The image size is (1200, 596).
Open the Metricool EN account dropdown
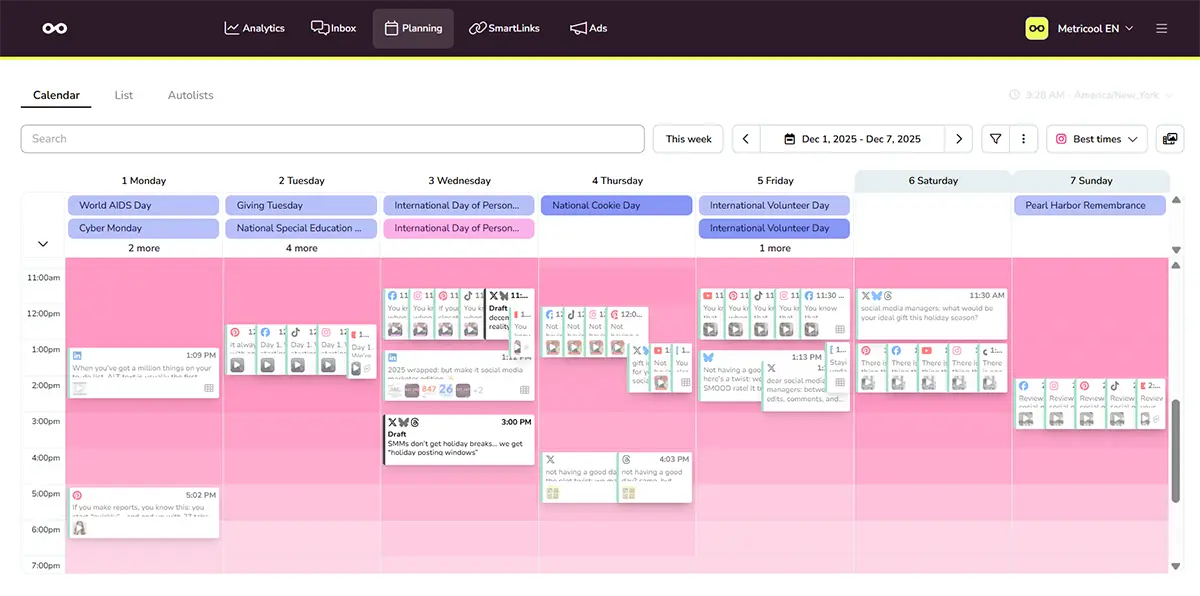1095,29
